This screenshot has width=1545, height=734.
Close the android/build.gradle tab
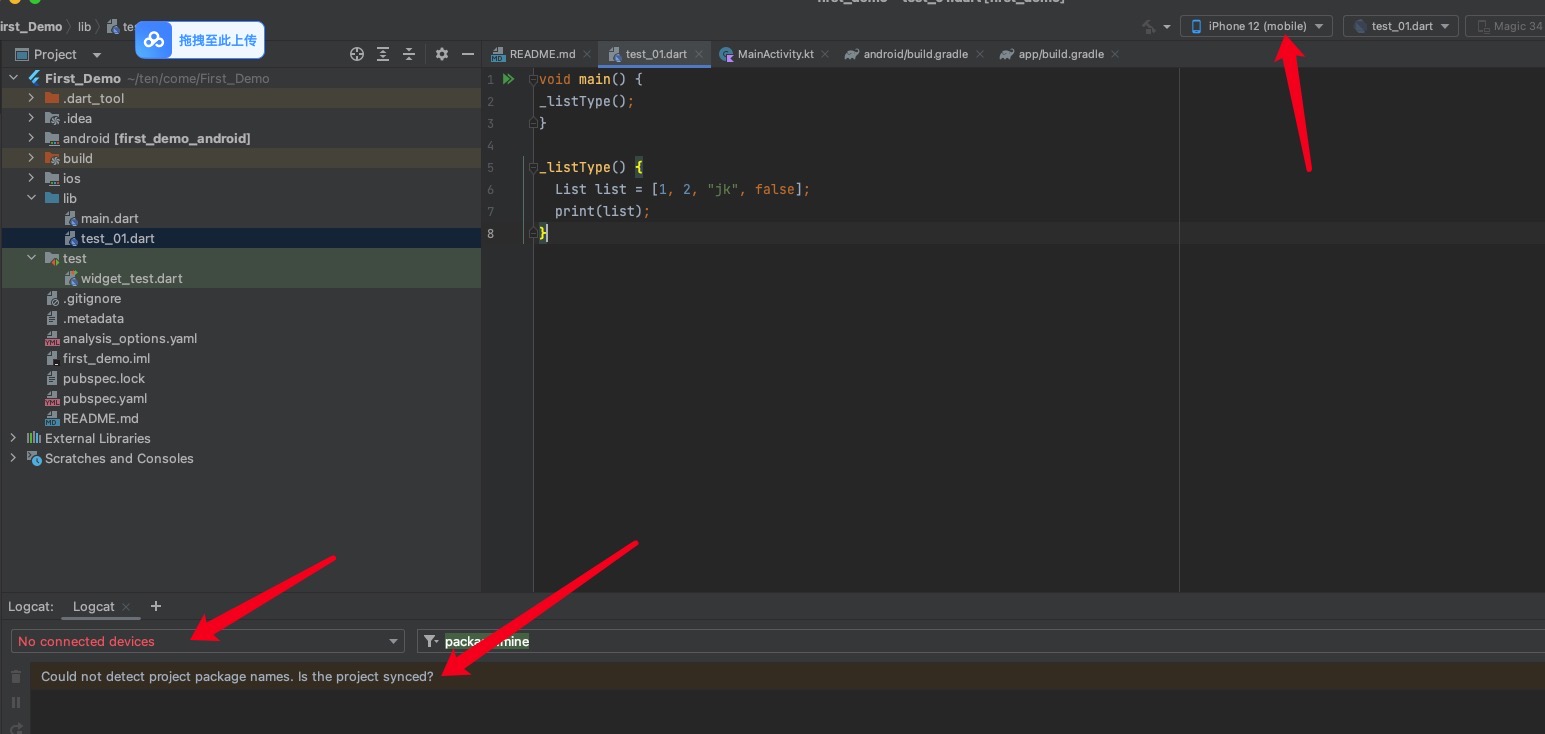[x=980, y=54]
